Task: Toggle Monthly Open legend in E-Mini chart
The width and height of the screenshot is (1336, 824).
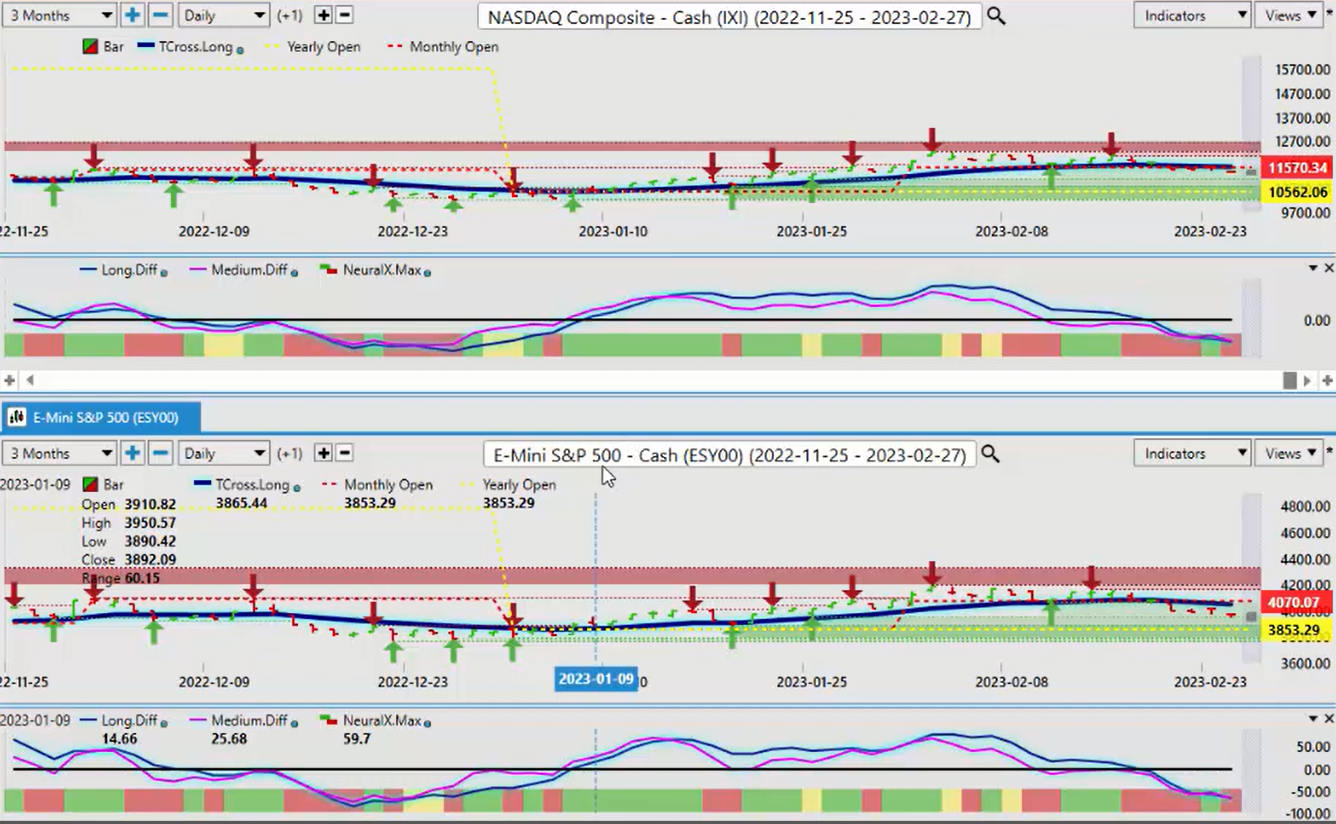Action: [x=377, y=485]
